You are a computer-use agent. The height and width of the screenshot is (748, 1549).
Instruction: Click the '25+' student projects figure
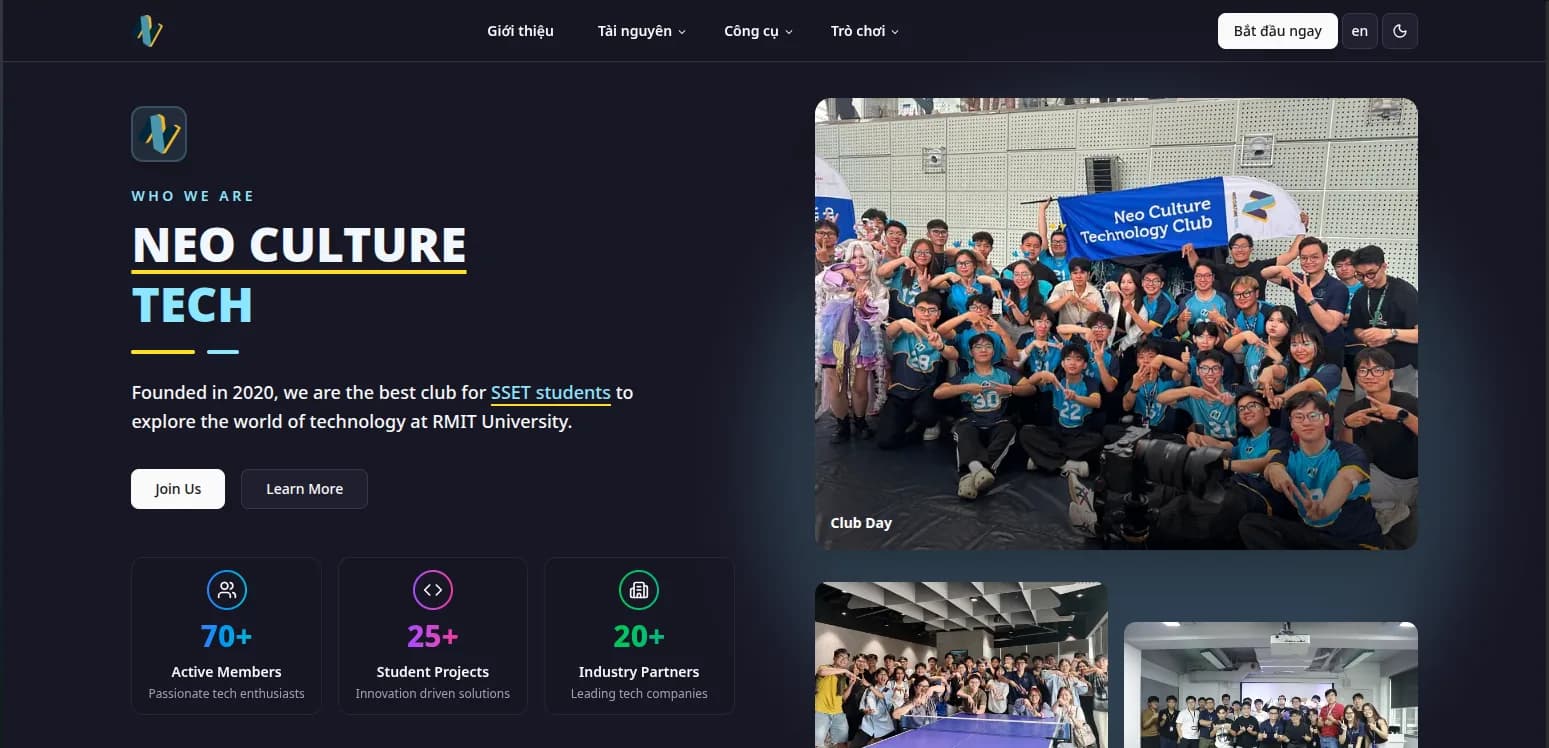pos(433,636)
